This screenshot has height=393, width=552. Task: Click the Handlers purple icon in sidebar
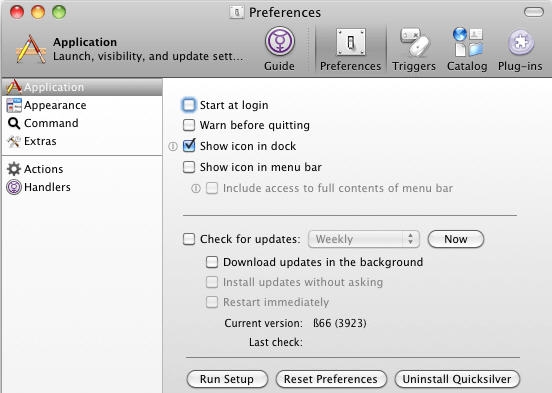click(14, 187)
